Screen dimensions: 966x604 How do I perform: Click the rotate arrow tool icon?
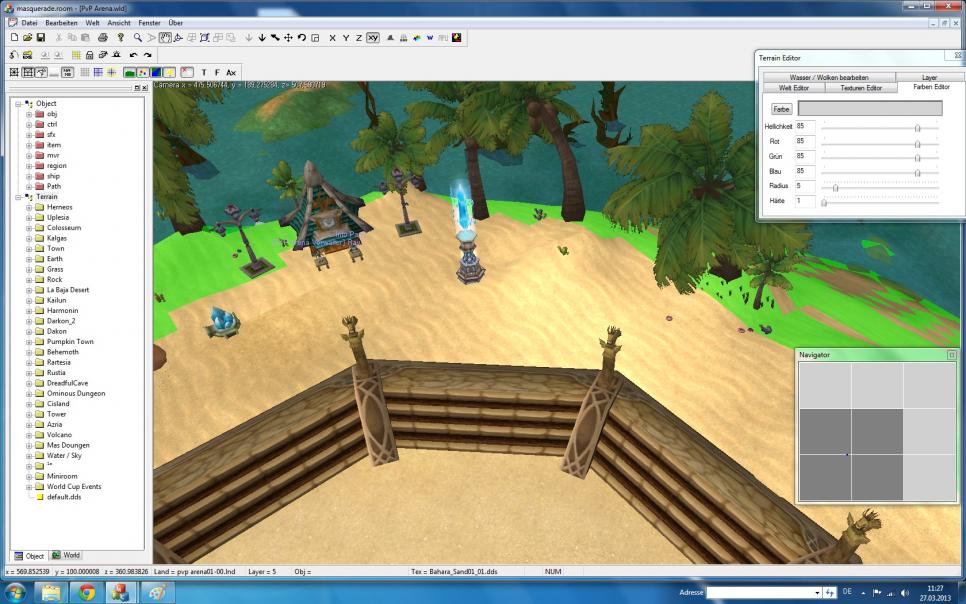coord(301,38)
